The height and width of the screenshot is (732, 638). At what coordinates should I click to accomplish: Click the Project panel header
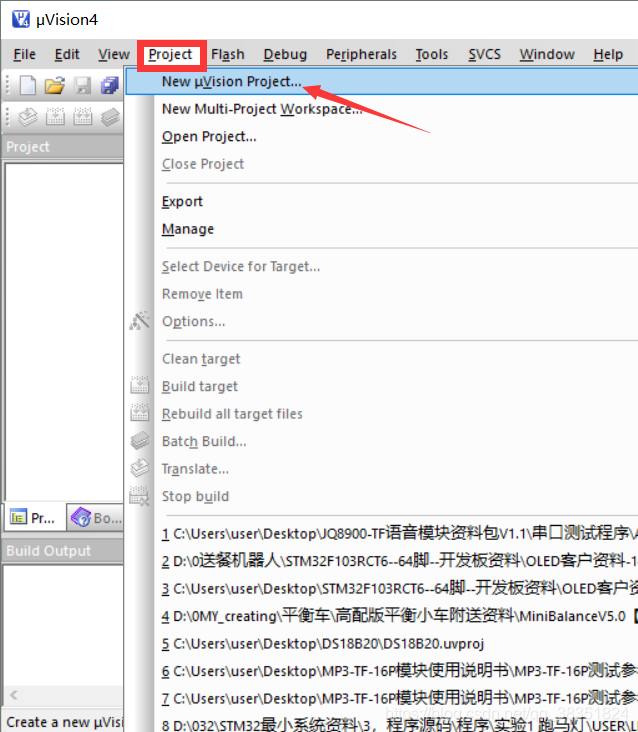tap(63, 147)
